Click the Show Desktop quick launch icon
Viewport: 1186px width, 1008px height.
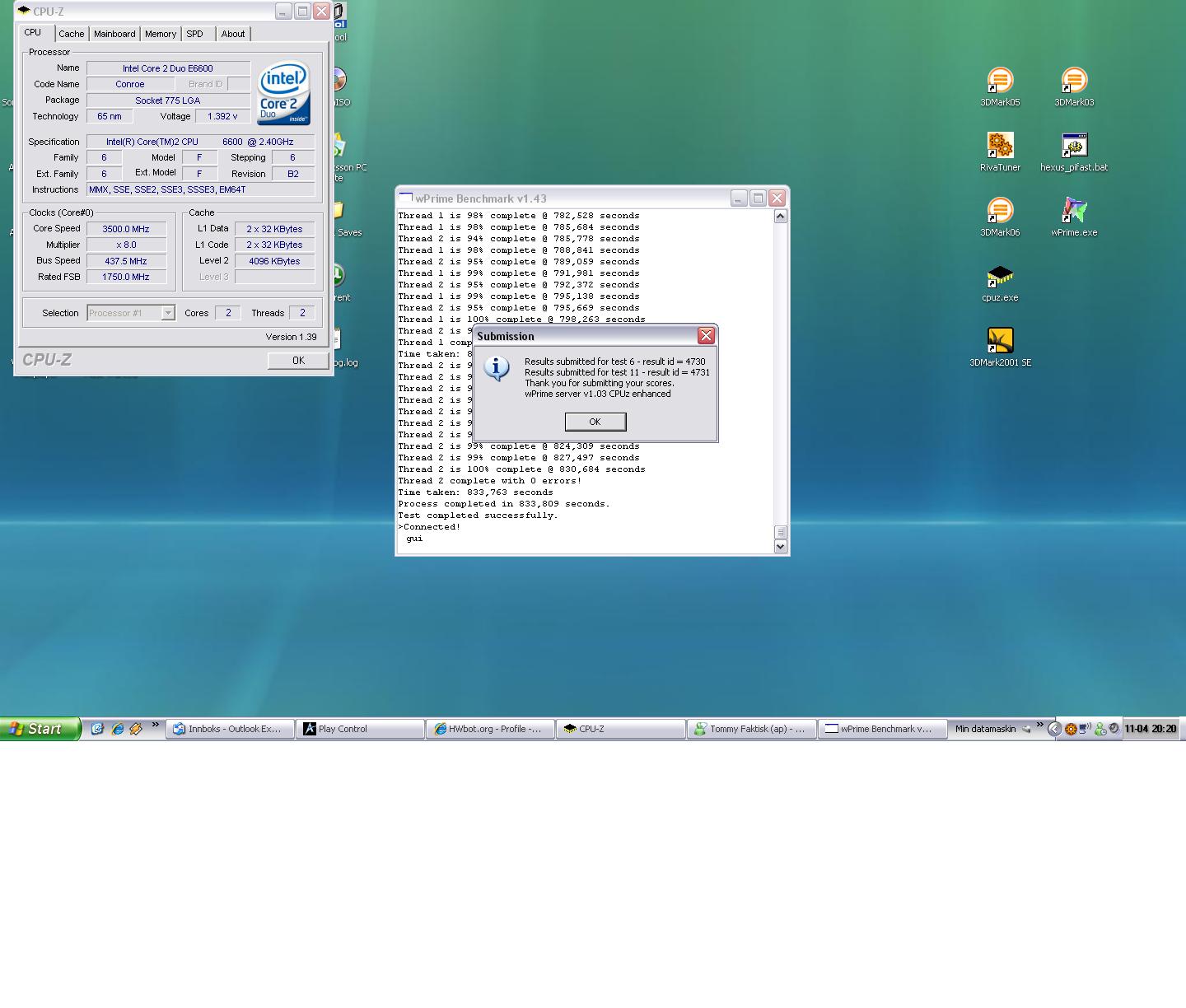point(97,729)
